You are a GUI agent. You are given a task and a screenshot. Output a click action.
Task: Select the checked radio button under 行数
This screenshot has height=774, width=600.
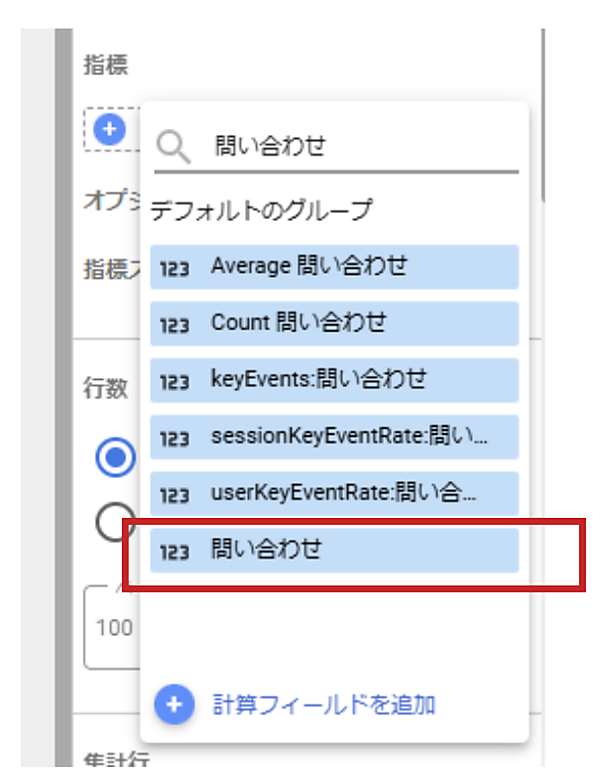coord(115,458)
